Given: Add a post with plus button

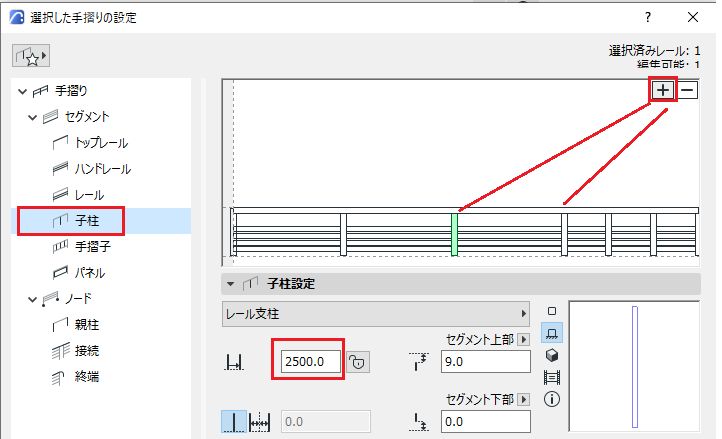Looking at the screenshot, I should click(x=663, y=90).
